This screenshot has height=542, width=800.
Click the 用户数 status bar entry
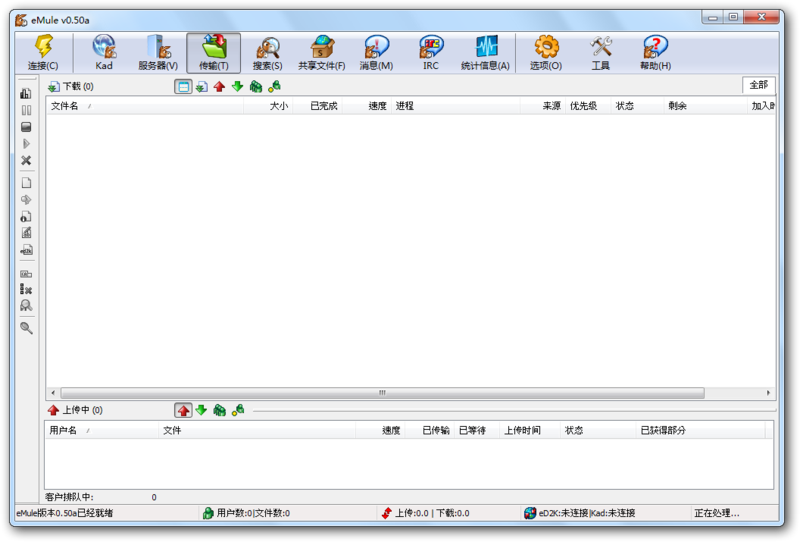(x=246, y=513)
